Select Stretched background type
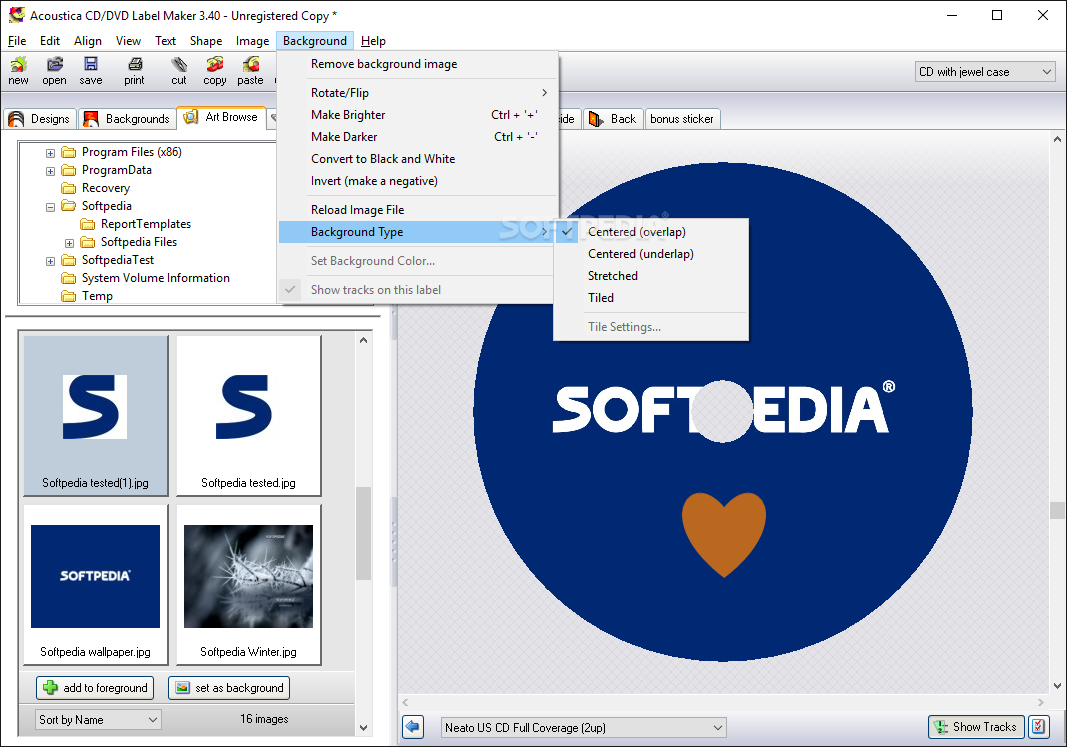 pos(651,276)
